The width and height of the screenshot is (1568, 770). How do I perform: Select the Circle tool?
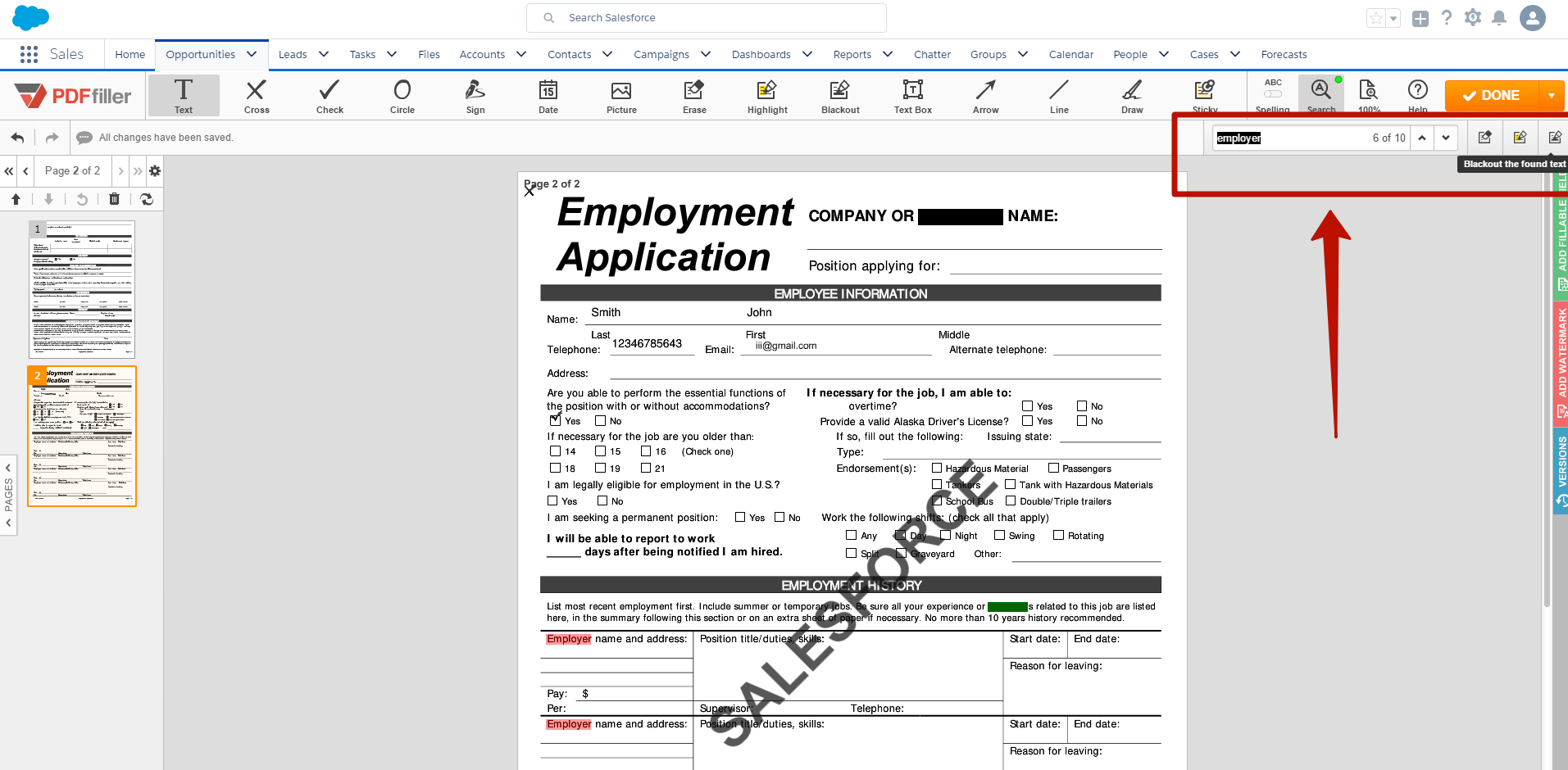tap(402, 96)
